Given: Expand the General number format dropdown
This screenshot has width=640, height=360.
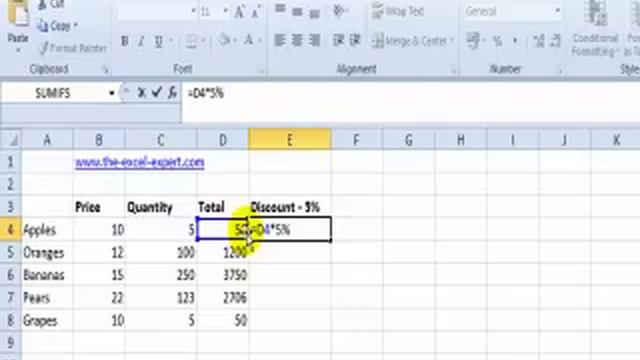Looking at the screenshot, I should pos(557,11).
